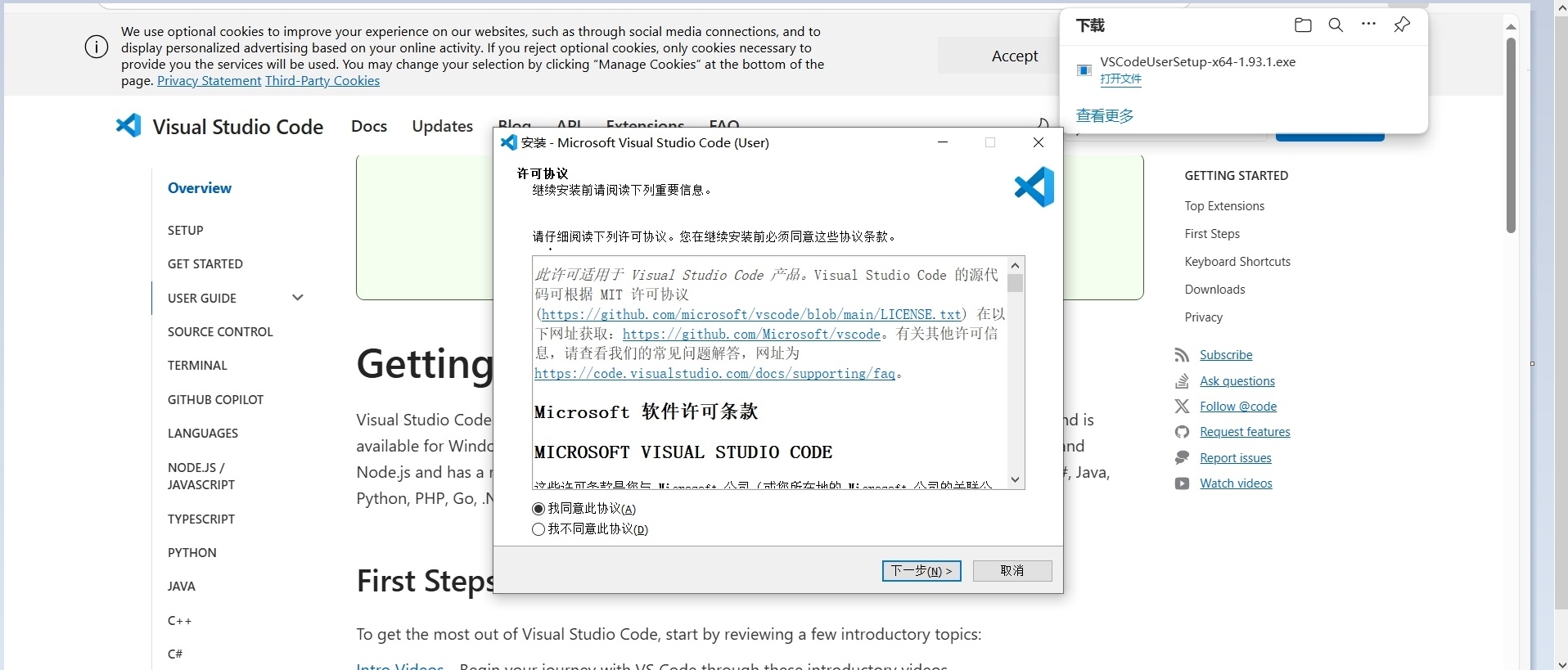The height and width of the screenshot is (670, 1568).
Task: Click Ask questions link
Action: pos(1237,381)
